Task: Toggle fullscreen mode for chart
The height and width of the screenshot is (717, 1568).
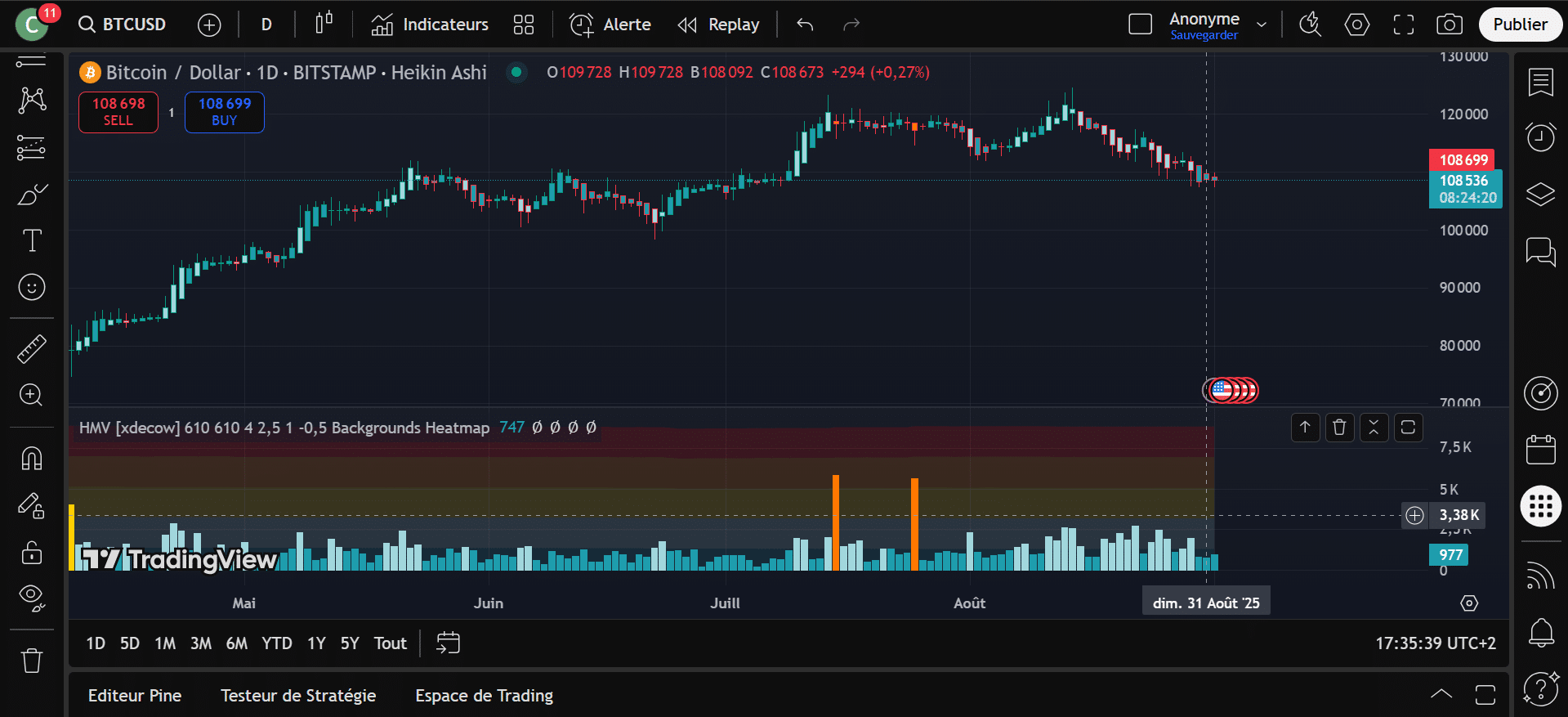Action: pos(1403,25)
